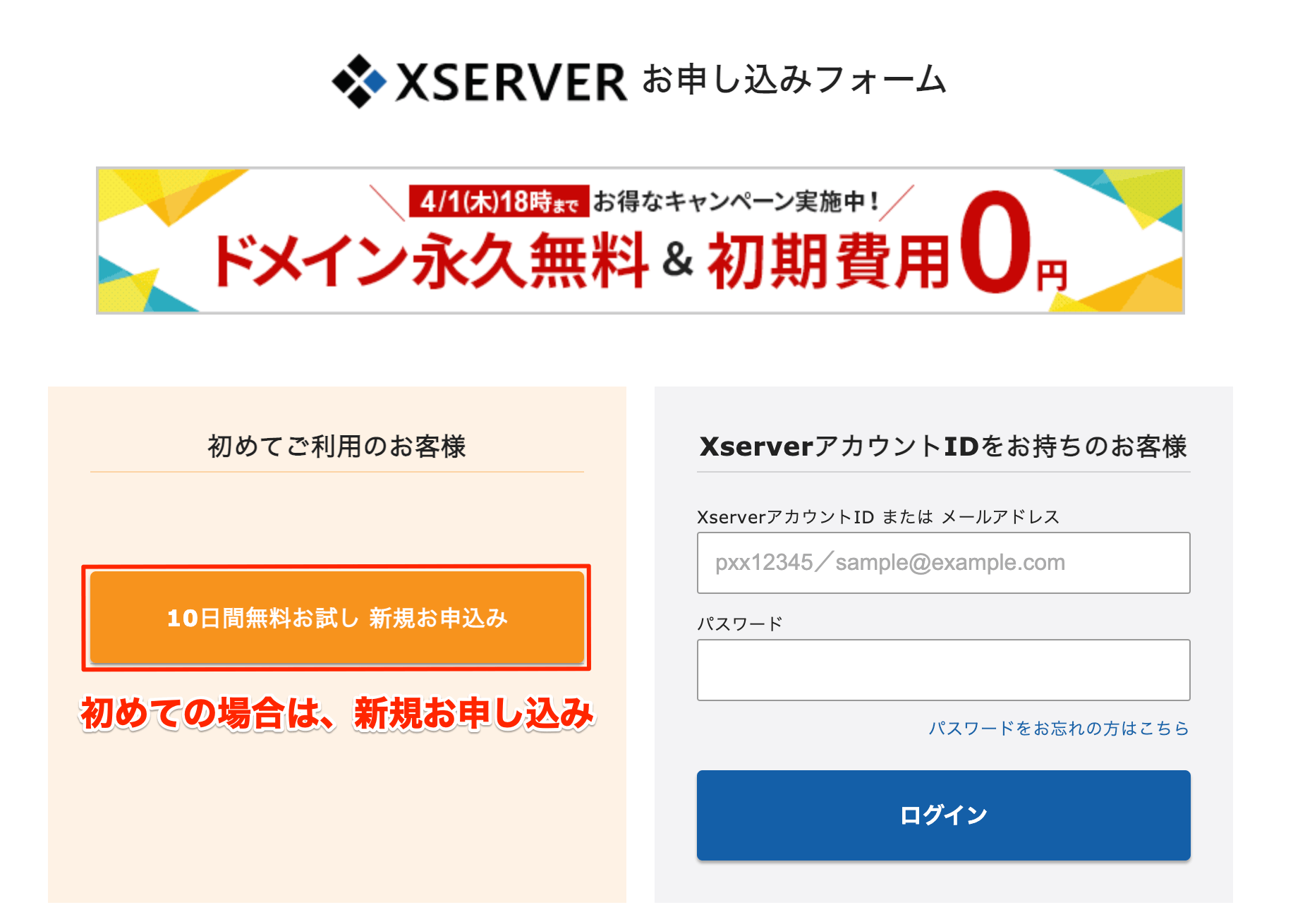Click the 初めてご利用のお客様 heading
Viewport: 1305px width, 924px height.
click(337, 446)
